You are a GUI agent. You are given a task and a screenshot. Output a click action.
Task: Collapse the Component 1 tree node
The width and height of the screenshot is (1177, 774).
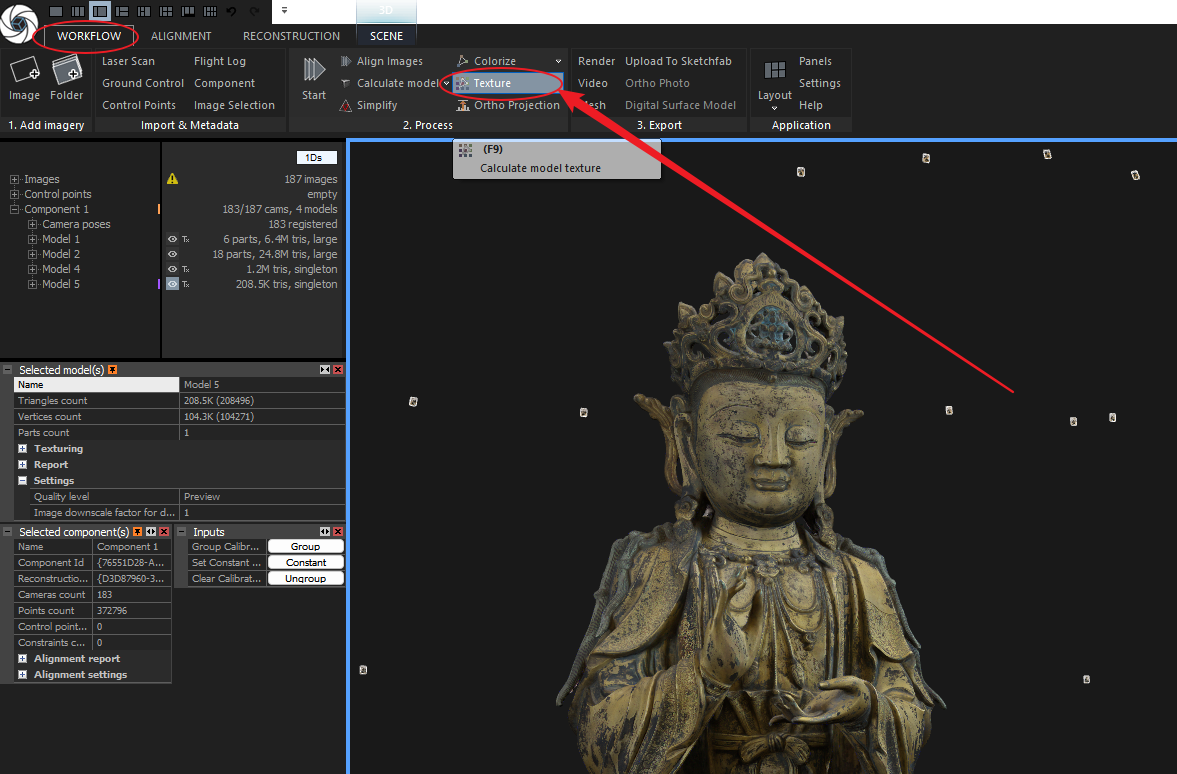15,209
